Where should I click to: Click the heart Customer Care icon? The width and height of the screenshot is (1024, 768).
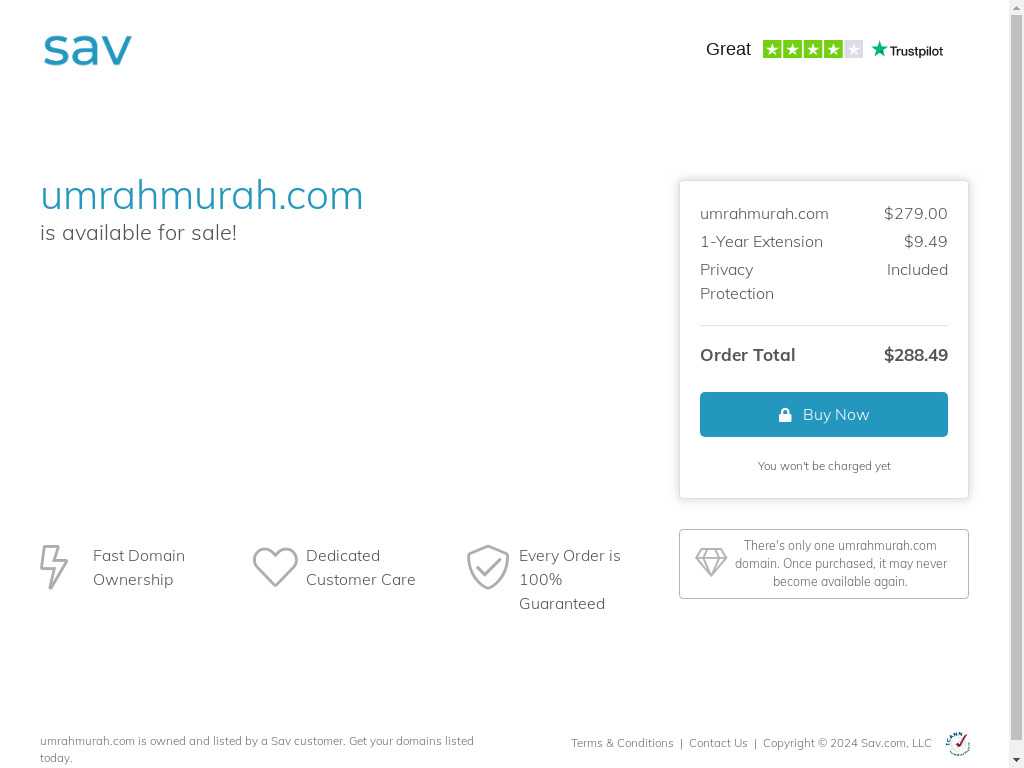pos(275,567)
